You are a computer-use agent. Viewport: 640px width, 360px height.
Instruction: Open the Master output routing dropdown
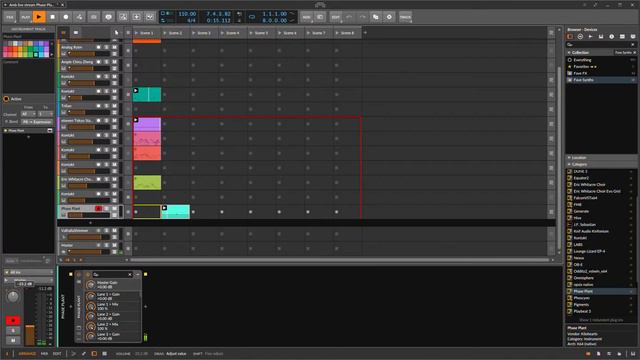(29, 280)
